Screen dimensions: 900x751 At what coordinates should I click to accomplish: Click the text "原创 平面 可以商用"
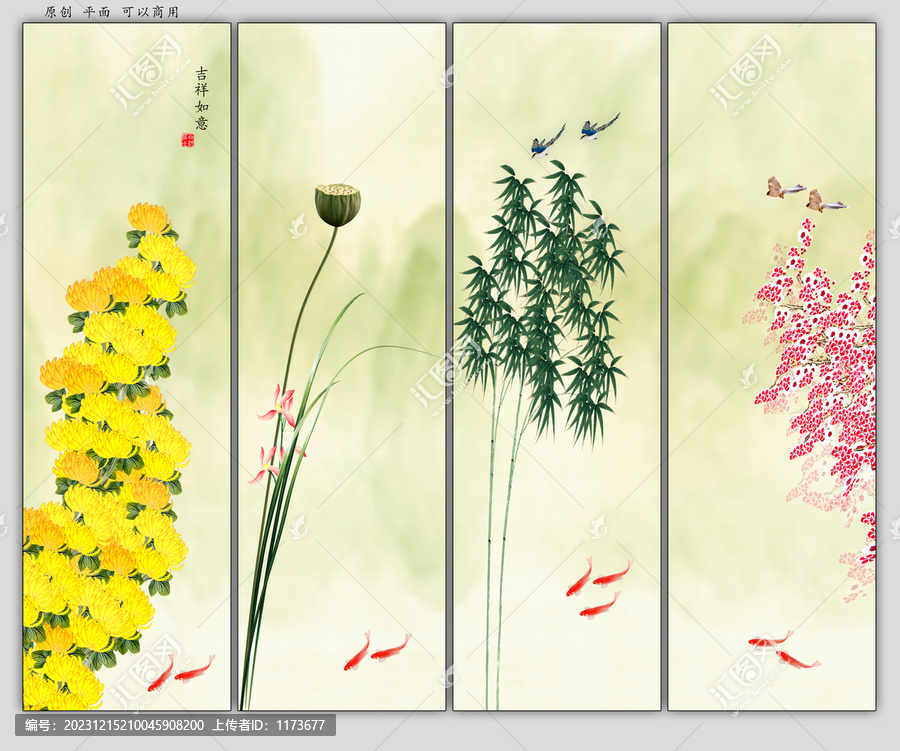click(x=112, y=11)
